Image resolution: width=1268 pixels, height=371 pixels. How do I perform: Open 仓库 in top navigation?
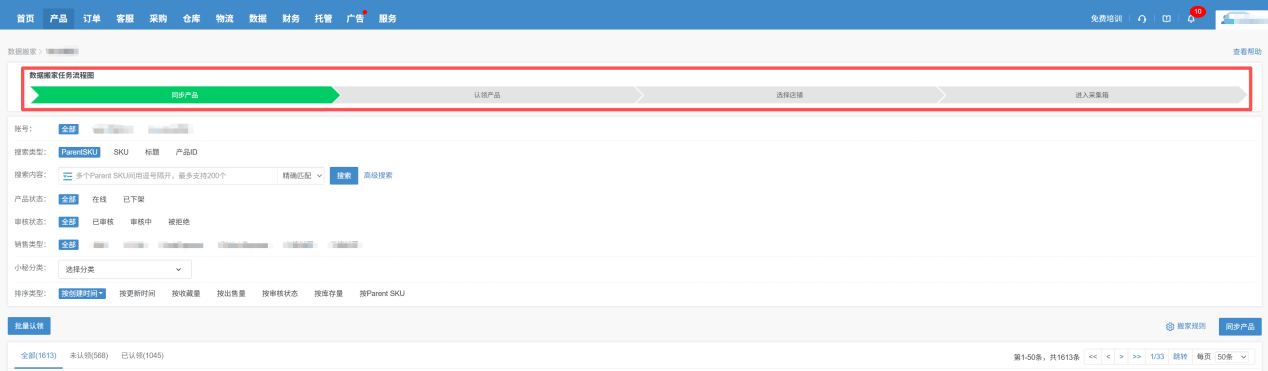tap(191, 19)
